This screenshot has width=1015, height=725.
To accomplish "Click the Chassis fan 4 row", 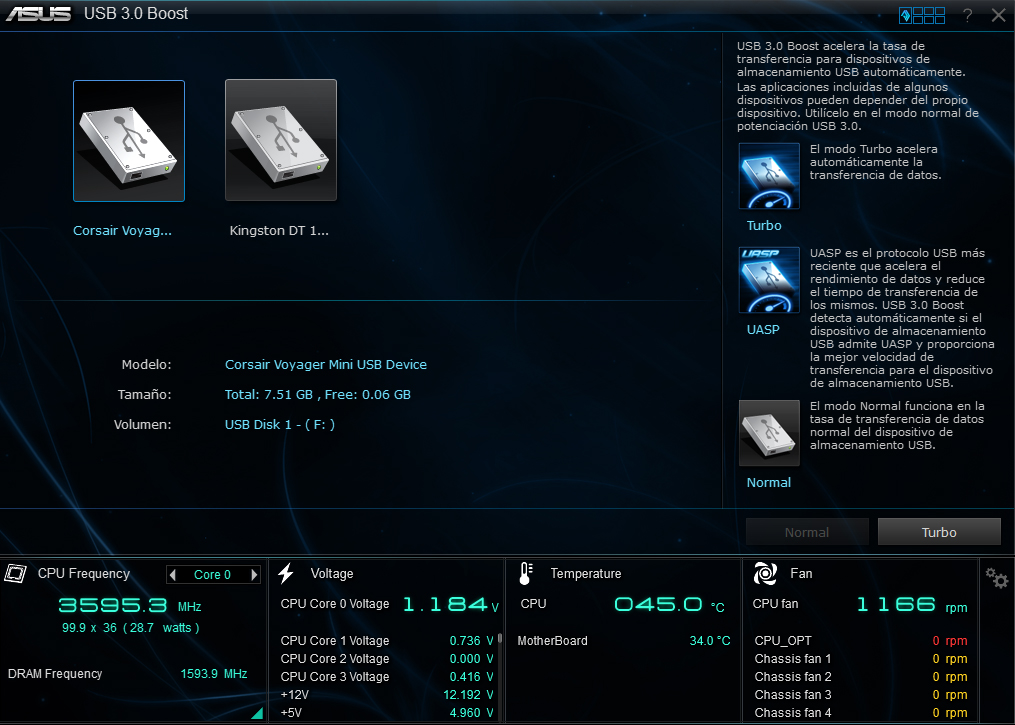I will click(x=861, y=713).
